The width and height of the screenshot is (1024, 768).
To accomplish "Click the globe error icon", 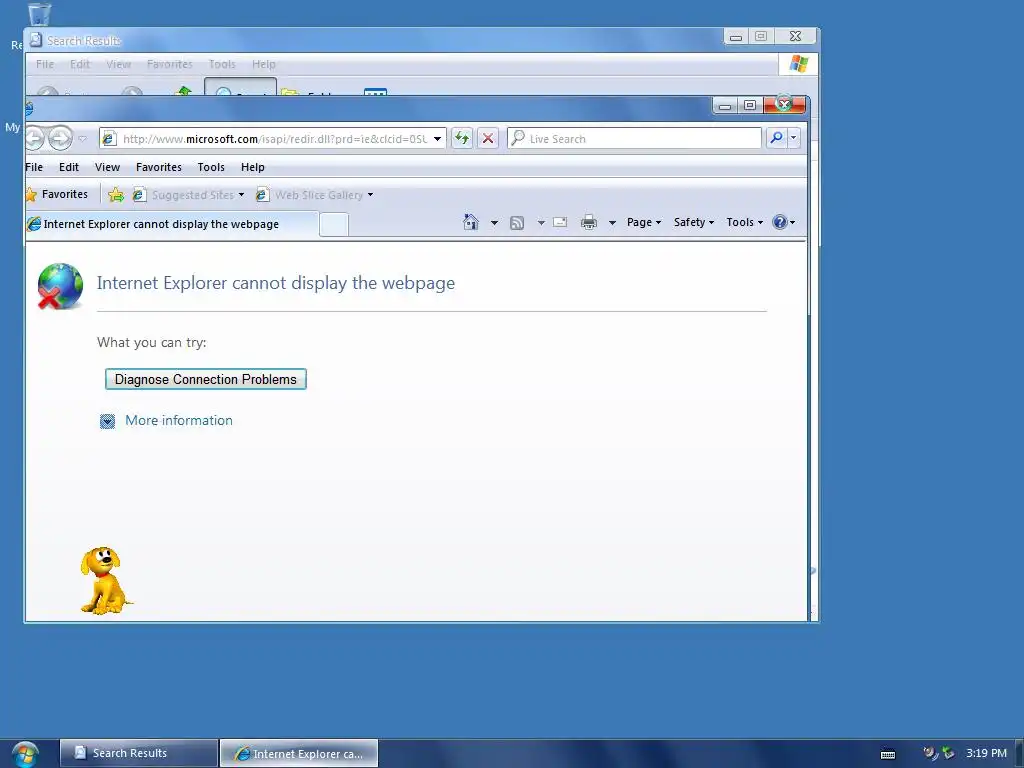I will [60, 286].
